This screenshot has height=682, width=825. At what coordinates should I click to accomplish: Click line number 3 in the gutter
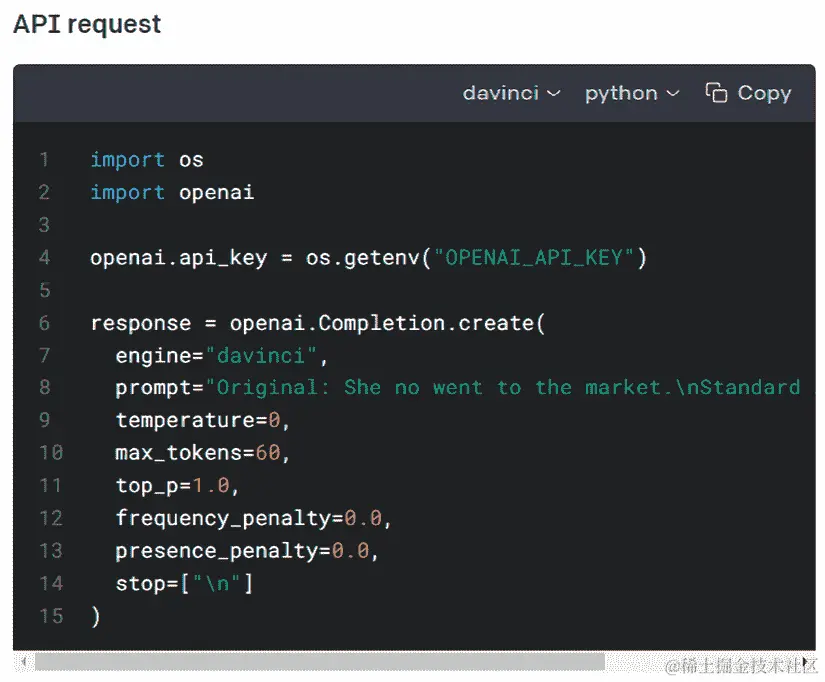[44, 225]
